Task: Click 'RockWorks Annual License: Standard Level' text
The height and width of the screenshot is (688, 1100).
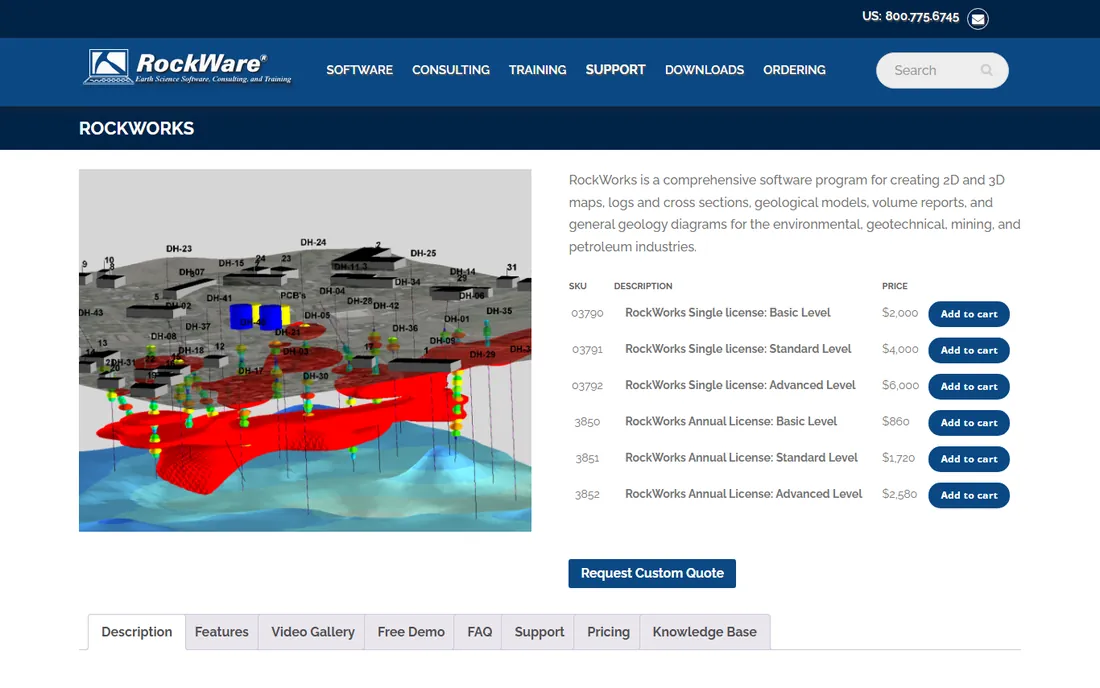Action: tap(742, 457)
